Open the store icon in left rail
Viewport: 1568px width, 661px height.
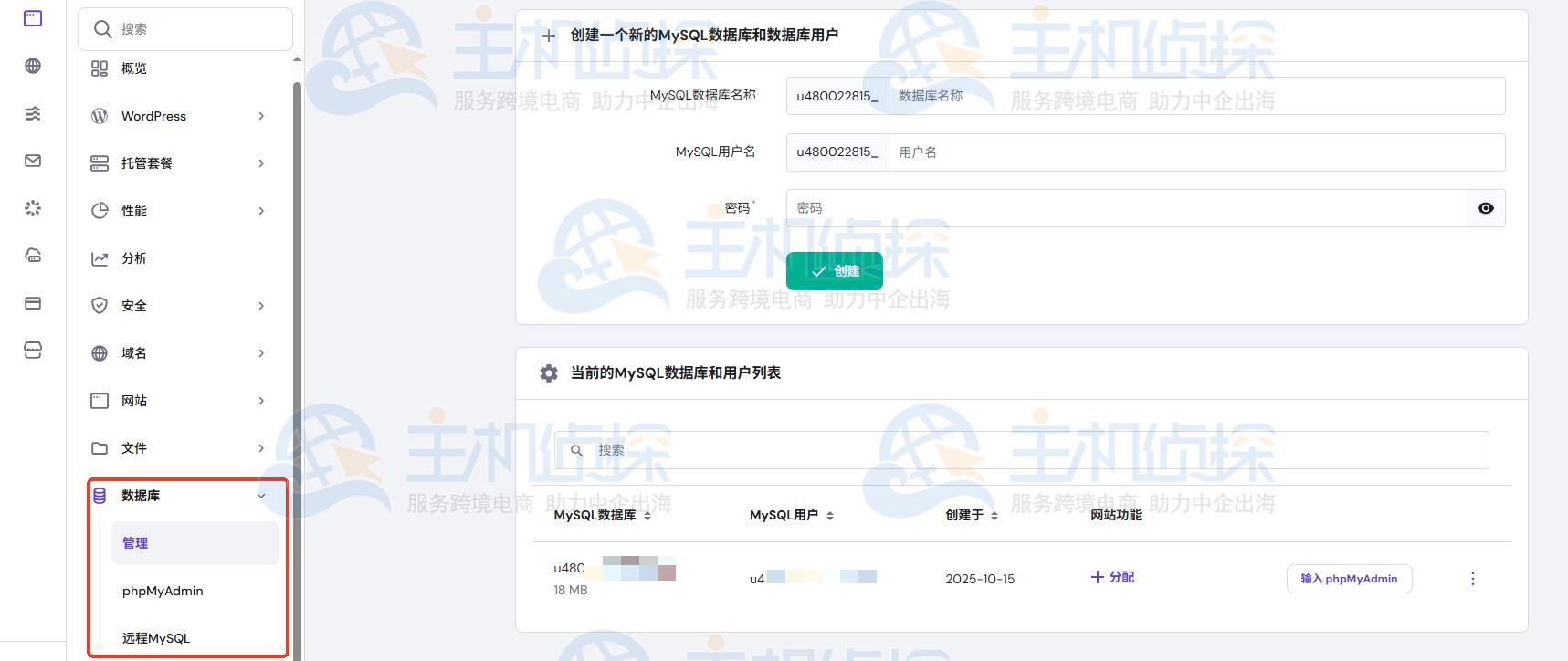33,351
